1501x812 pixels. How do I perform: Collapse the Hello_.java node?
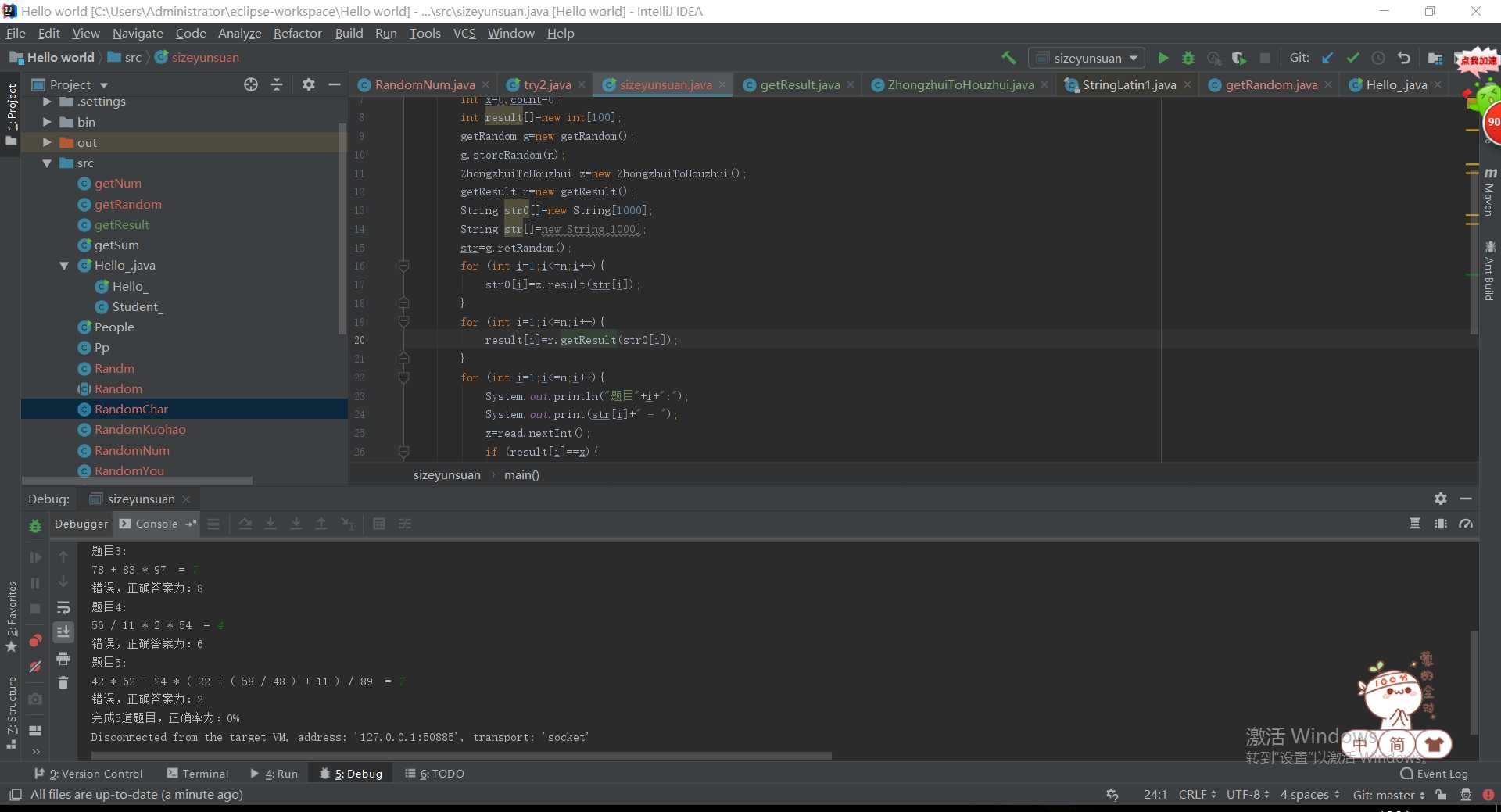[x=64, y=266]
